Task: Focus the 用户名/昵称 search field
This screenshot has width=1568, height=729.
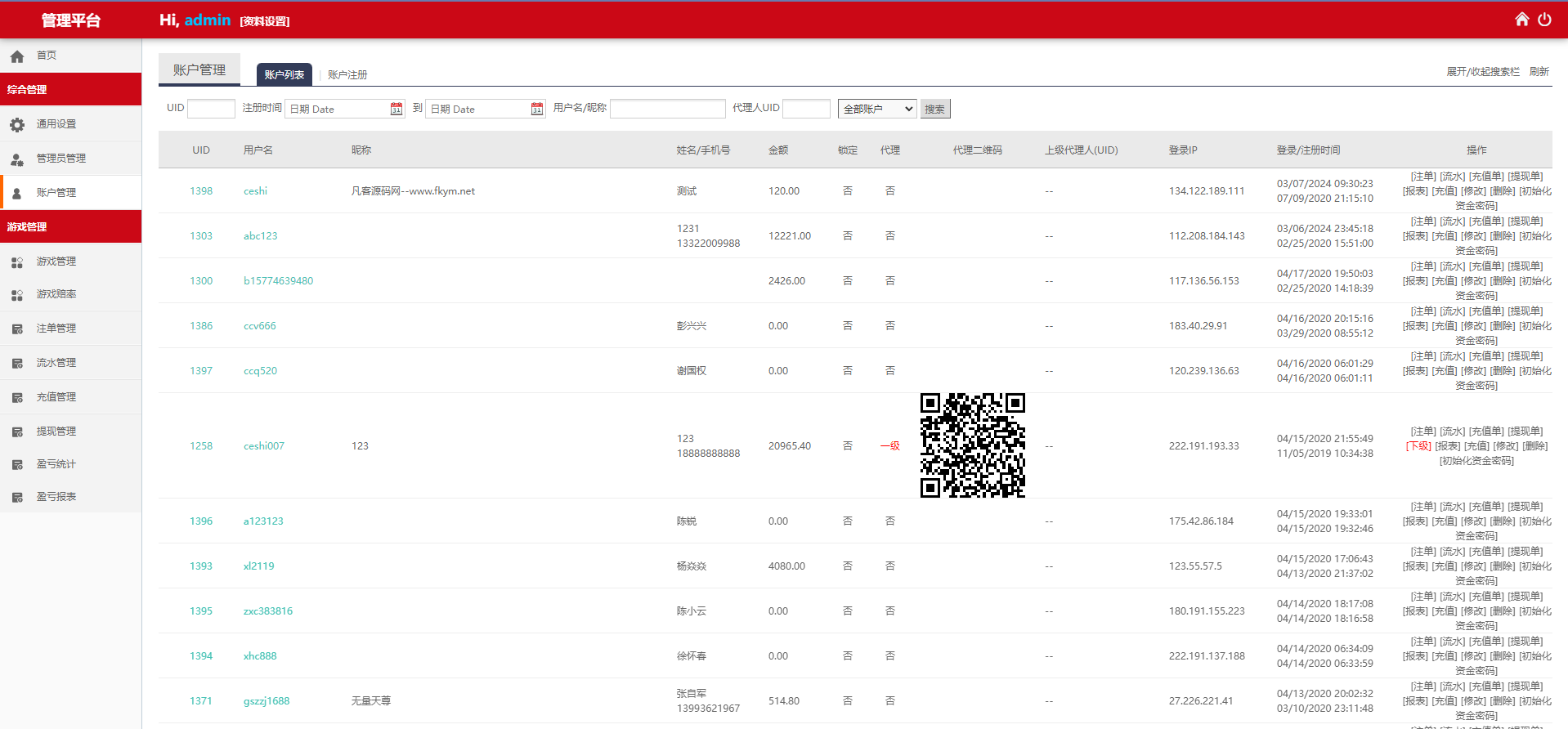Action: pos(667,109)
